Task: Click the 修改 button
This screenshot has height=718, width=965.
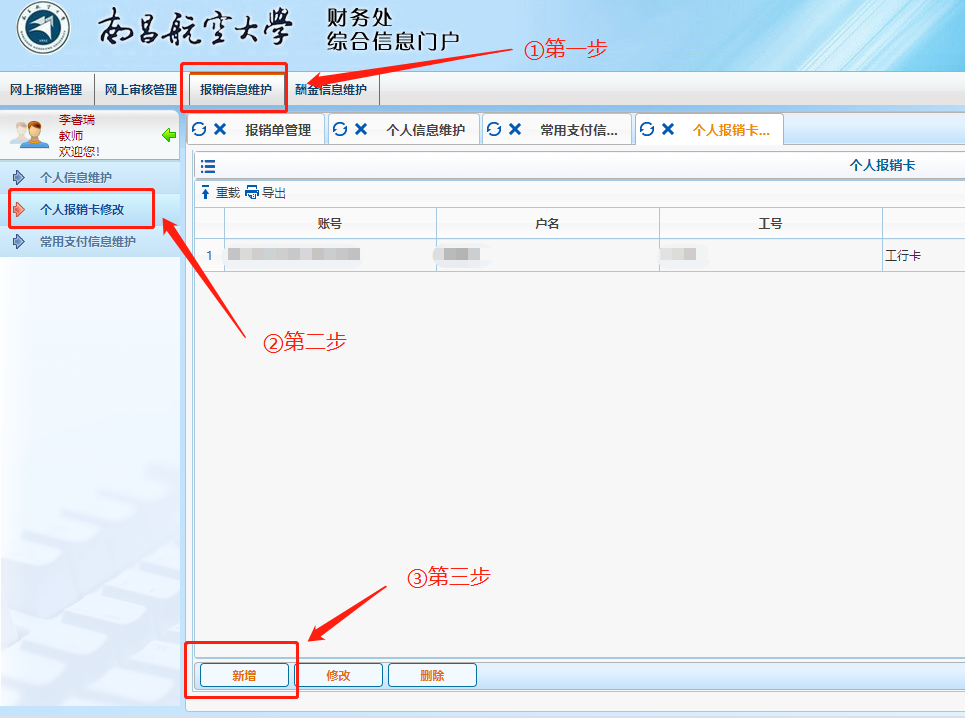Action: pyautogui.click(x=338, y=676)
